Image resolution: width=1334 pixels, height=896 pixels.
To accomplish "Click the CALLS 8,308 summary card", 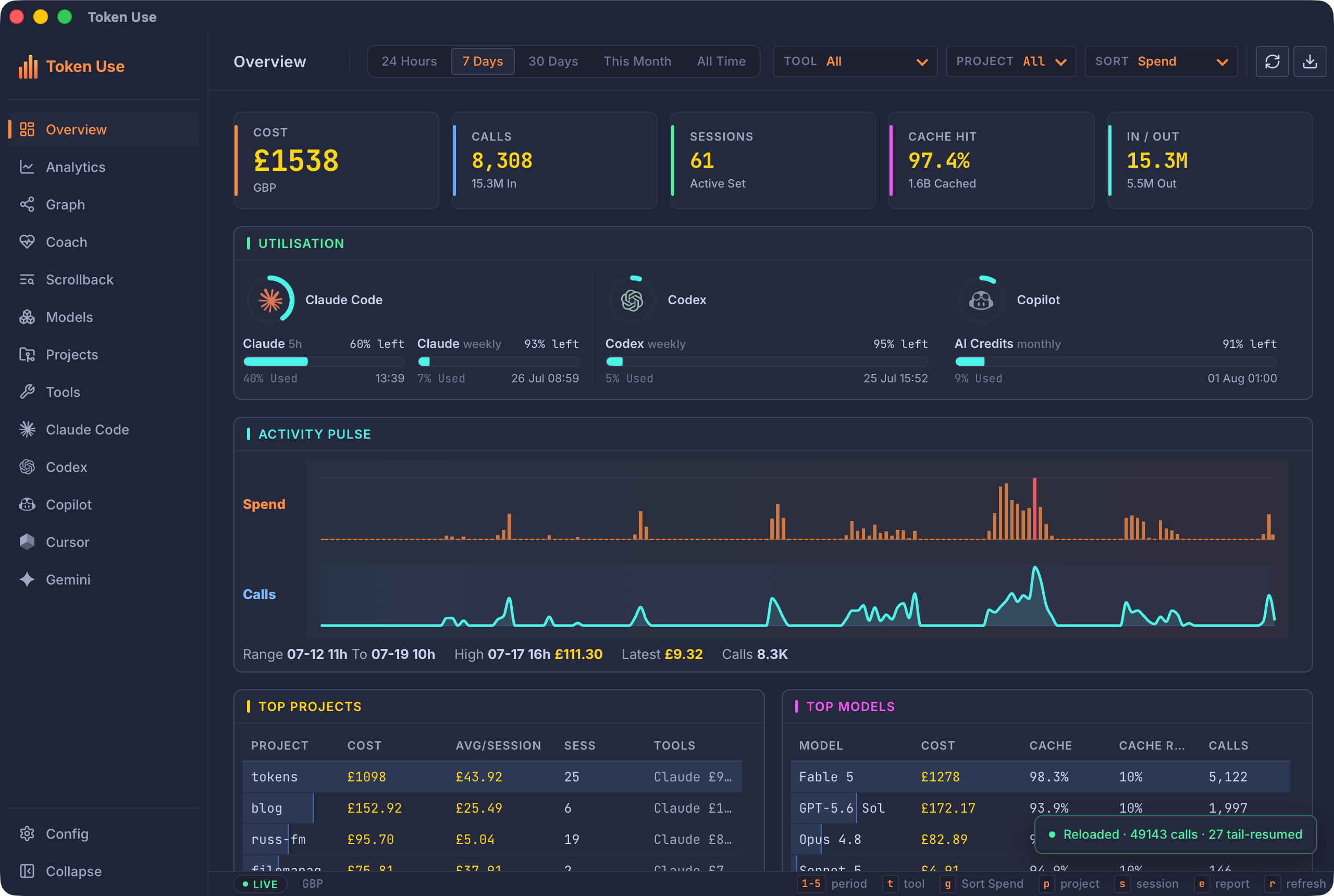I will [554, 160].
